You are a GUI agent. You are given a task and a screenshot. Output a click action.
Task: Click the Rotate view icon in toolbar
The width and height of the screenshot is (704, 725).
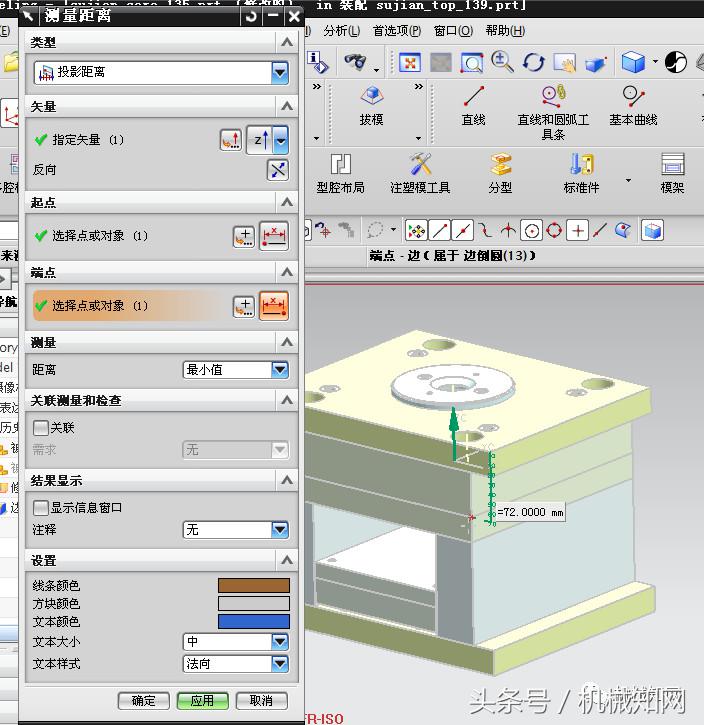534,63
